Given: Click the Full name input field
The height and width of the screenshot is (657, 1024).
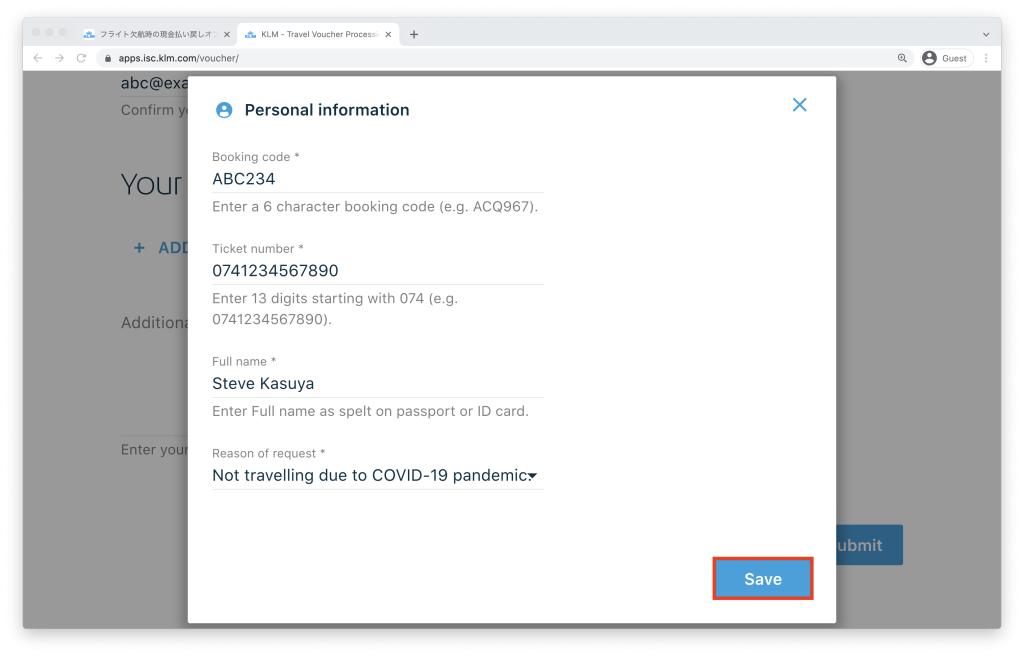Looking at the screenshot, I should point(377,383).
